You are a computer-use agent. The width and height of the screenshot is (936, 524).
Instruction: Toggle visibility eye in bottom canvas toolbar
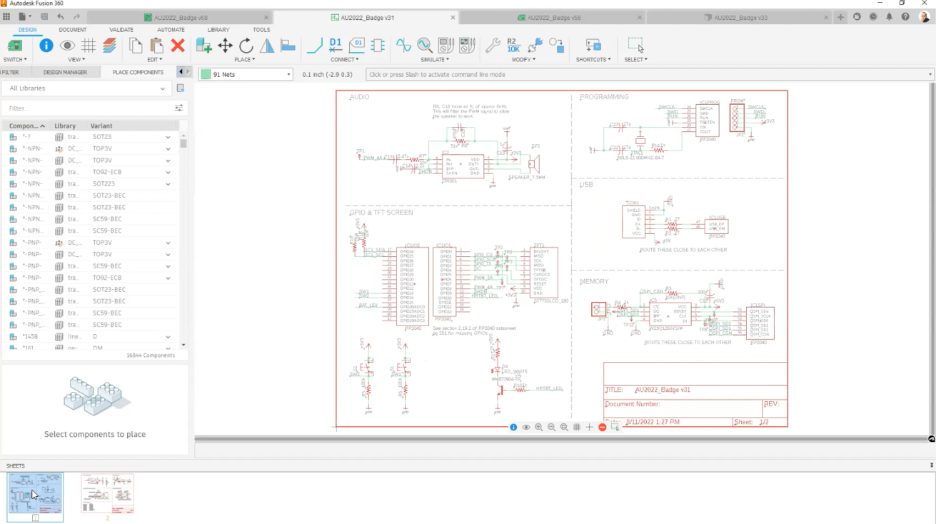coord(526,427)
